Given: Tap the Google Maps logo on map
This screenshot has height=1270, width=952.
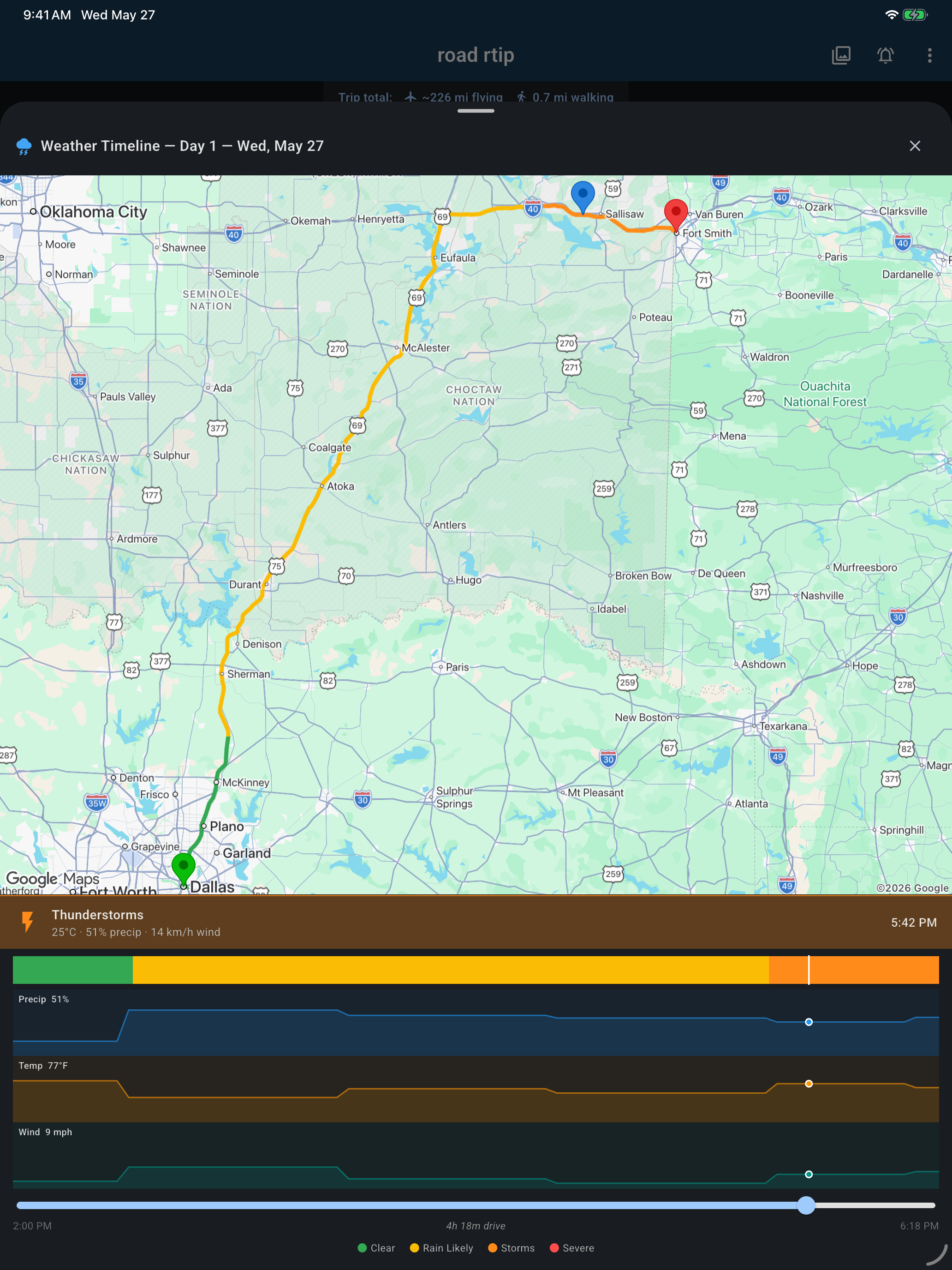Looking at the screenshot, I should click(x=52, y=879).
